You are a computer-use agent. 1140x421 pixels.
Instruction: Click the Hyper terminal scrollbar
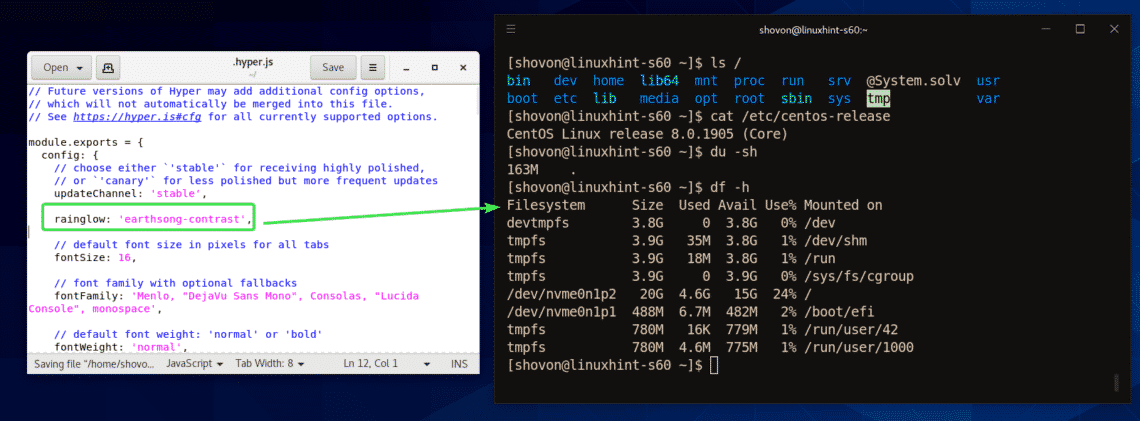1115,383
